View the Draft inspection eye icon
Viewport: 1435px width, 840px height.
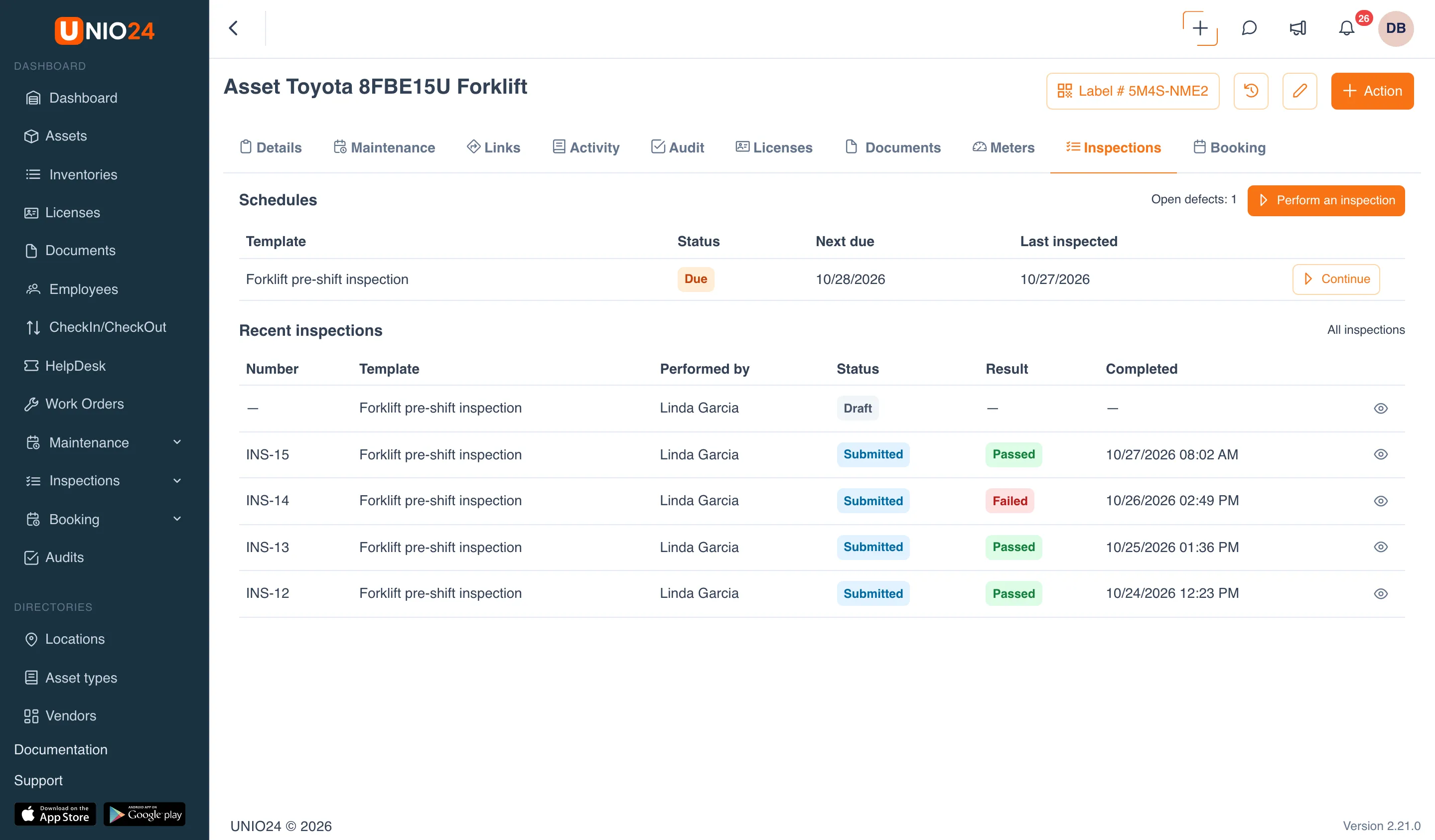coord(1380,409)
